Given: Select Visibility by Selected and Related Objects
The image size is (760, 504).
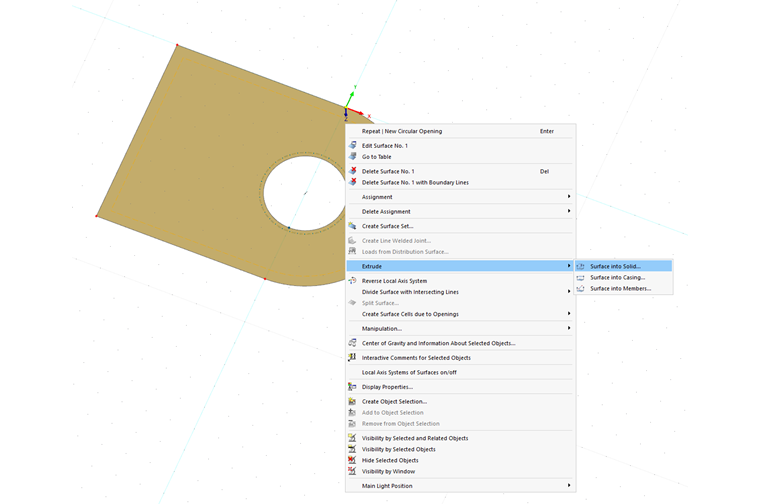Looking at the screenshot, I should click(460, 438).
